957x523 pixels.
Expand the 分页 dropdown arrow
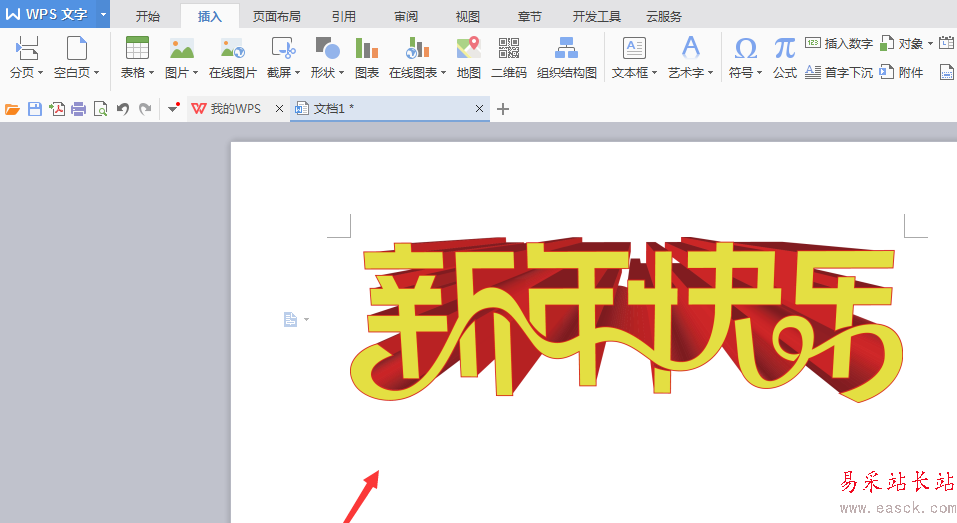[40, 73]
